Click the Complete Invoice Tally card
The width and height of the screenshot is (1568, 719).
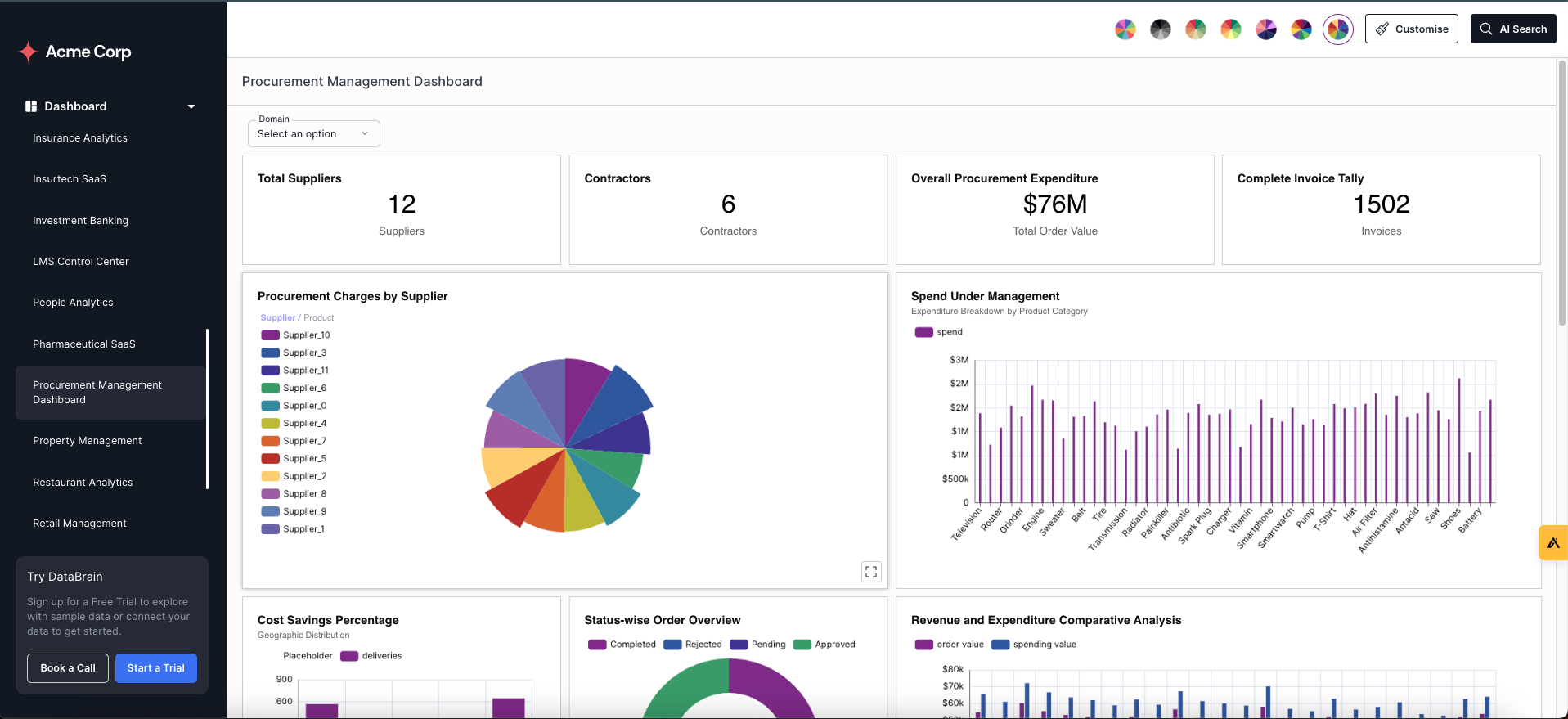pos(1382,209)
